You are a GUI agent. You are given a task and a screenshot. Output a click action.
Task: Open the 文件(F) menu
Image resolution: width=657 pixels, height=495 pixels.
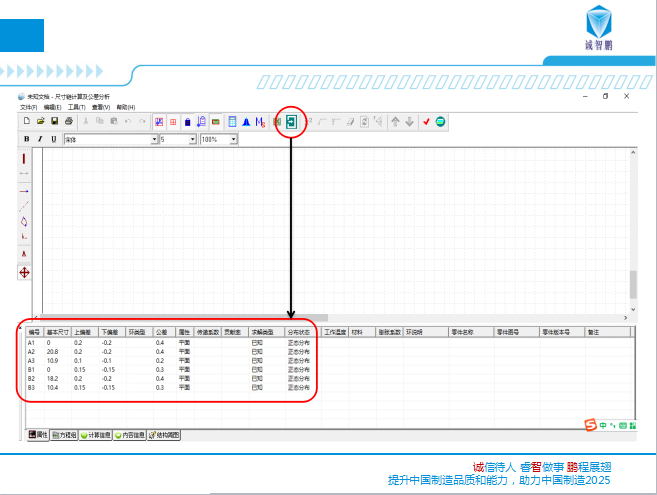[28, 107]
